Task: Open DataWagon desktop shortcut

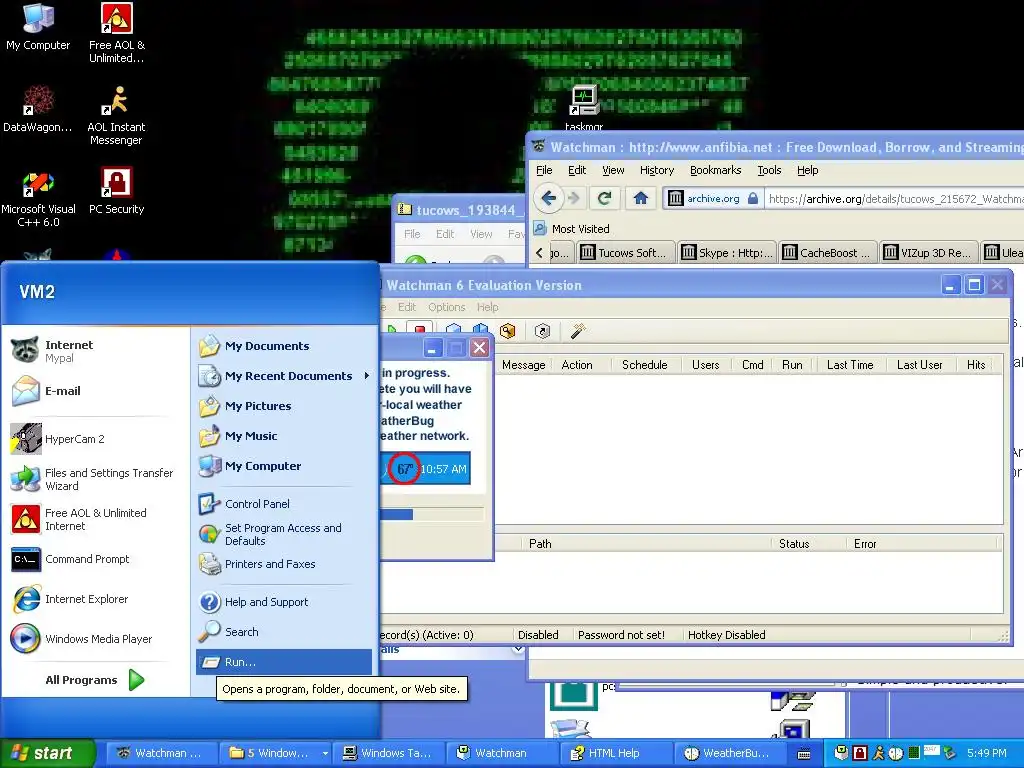Action: [x=38, y=108]
